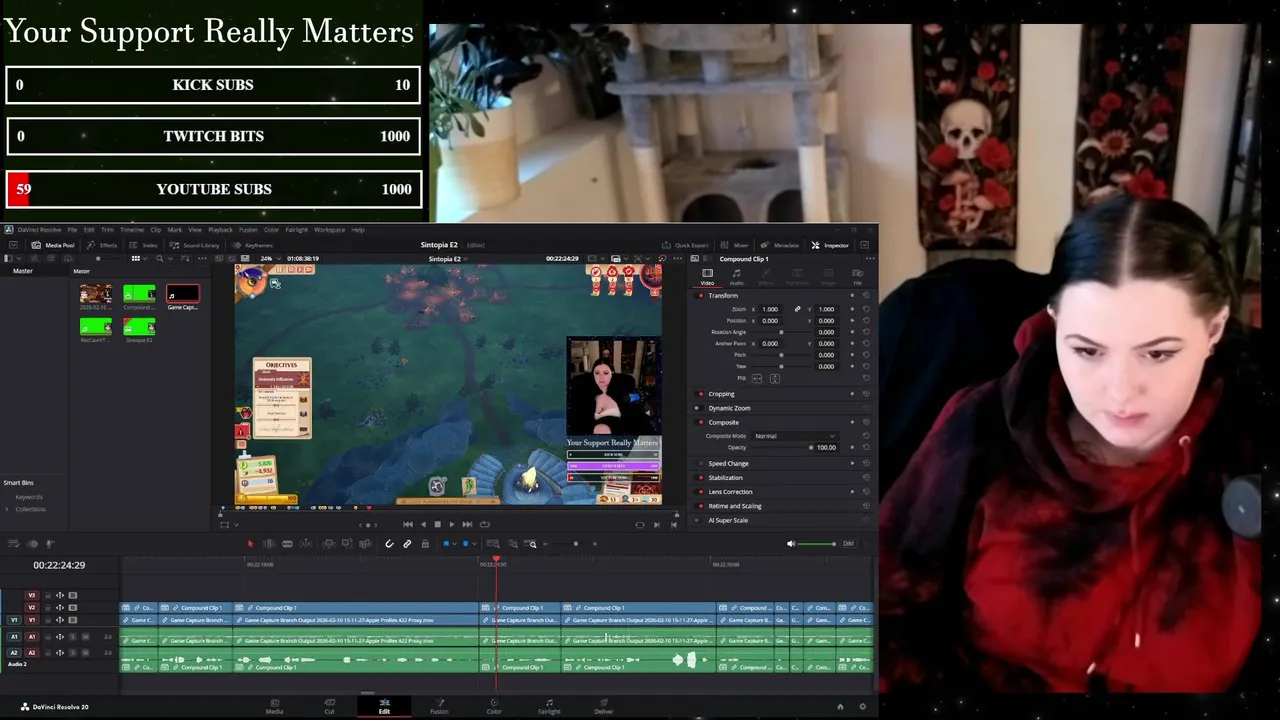
Task: Toggle timeline Snapping magnet icon
Action: pyautogui.click(x=390, y=544)
